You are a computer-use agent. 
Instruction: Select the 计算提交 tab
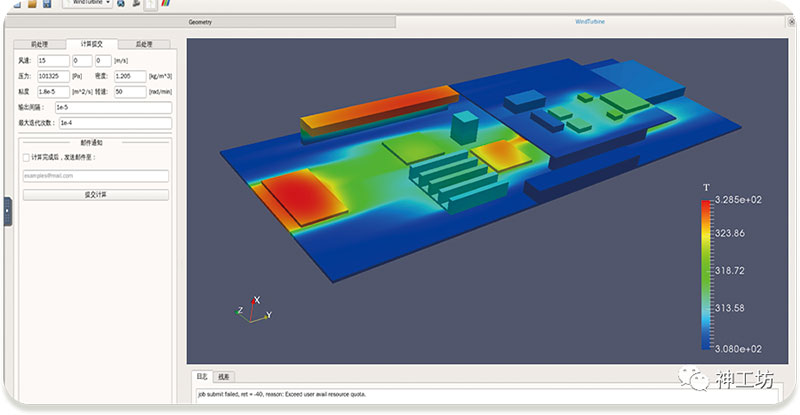(92, 44)
